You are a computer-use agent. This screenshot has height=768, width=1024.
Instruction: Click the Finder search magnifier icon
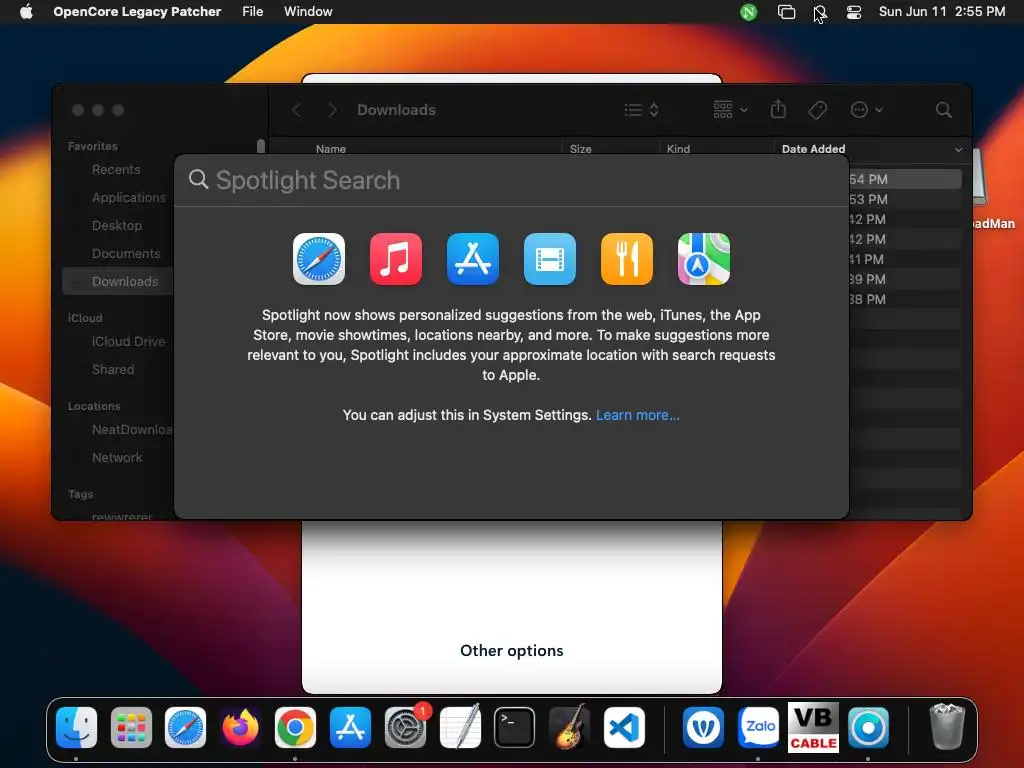click(x=943, y=110)
